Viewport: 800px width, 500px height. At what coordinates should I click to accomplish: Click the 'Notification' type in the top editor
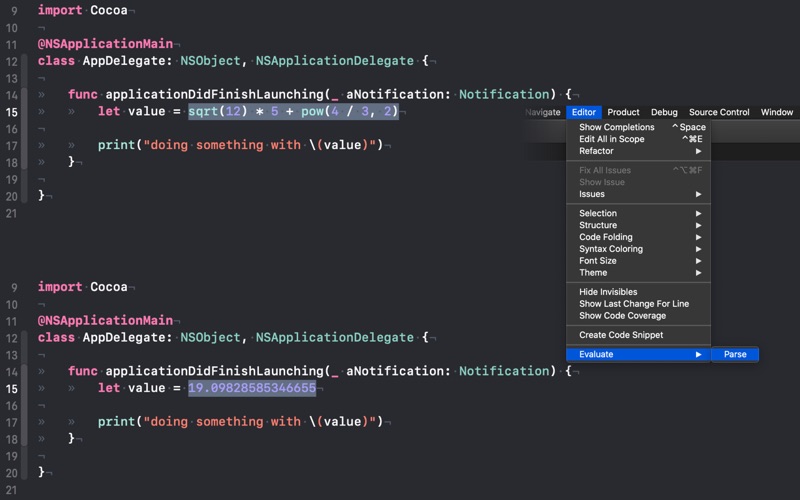(x=504, y=94)
